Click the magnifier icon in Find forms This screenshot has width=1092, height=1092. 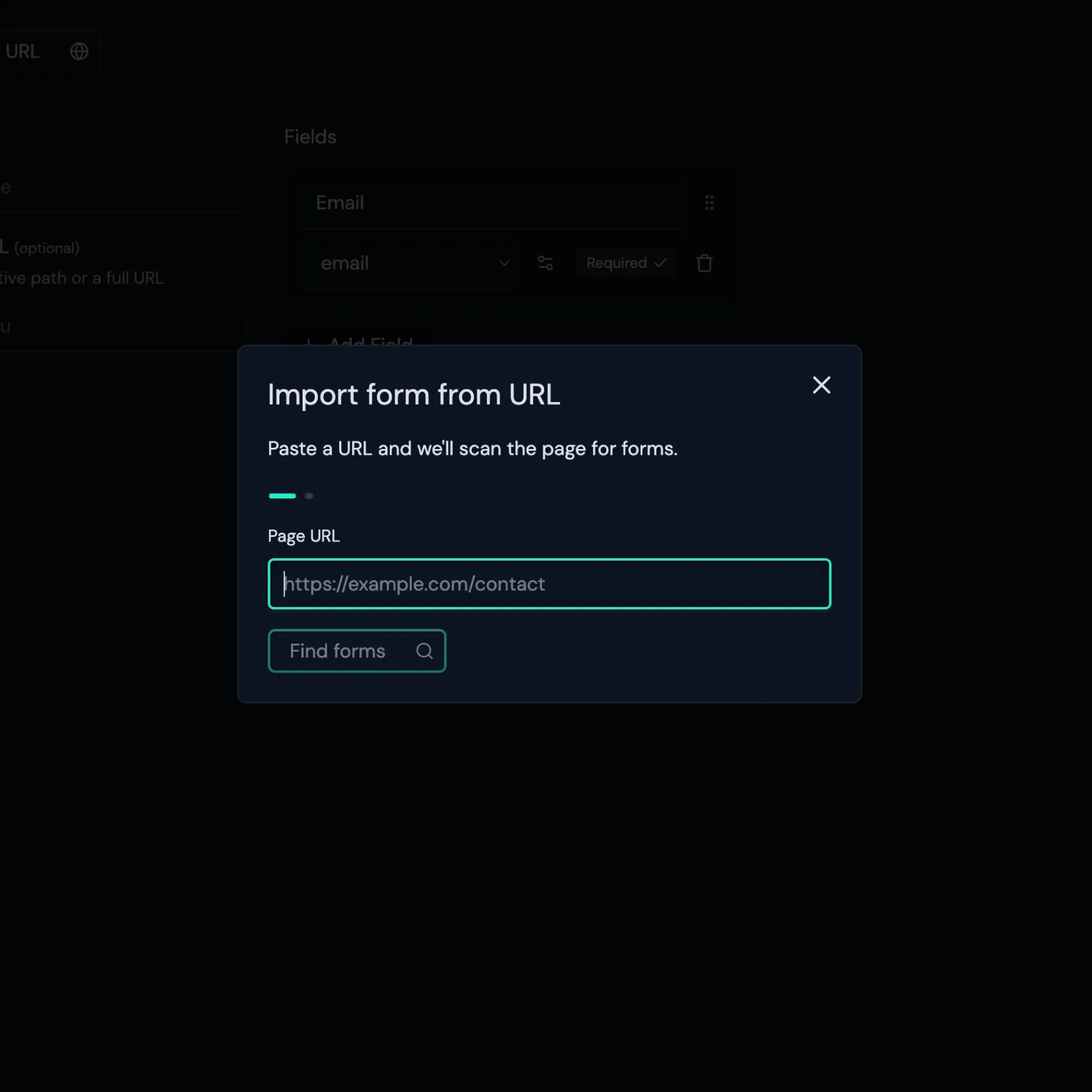(x=424, y=651)
